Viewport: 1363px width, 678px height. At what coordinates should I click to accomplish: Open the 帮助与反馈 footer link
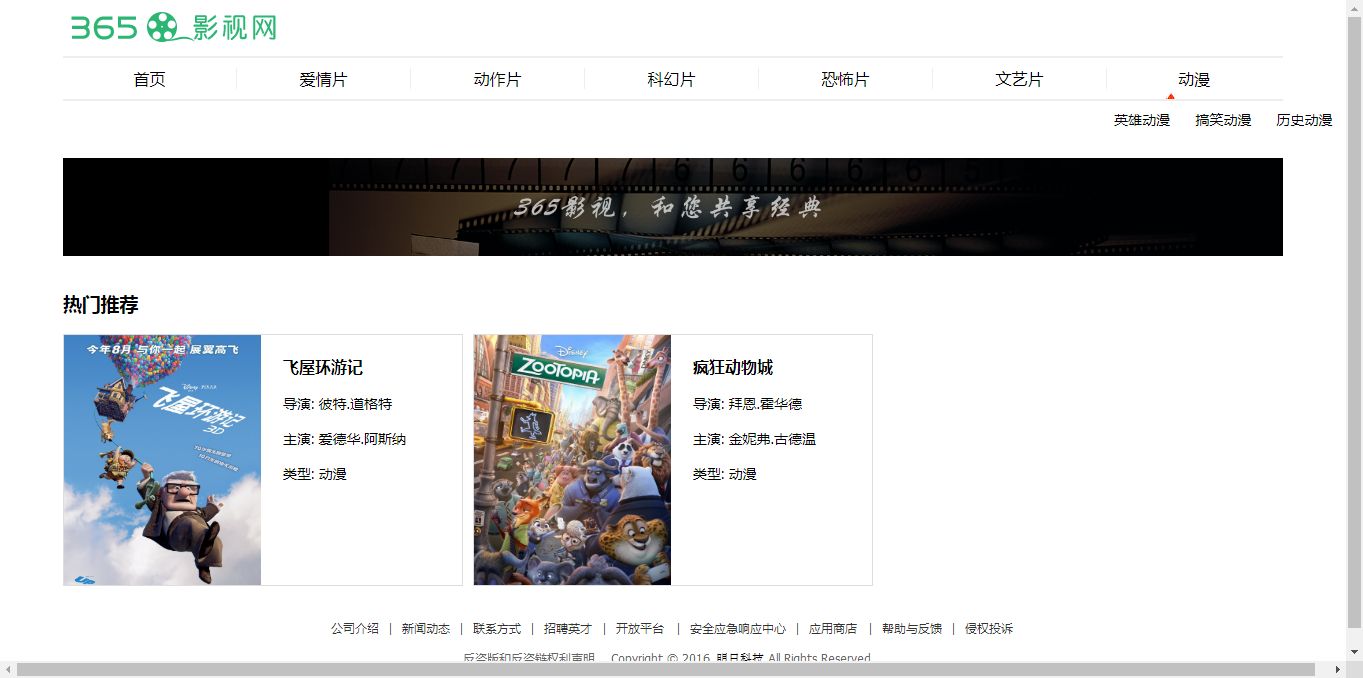tap(912, 629)
